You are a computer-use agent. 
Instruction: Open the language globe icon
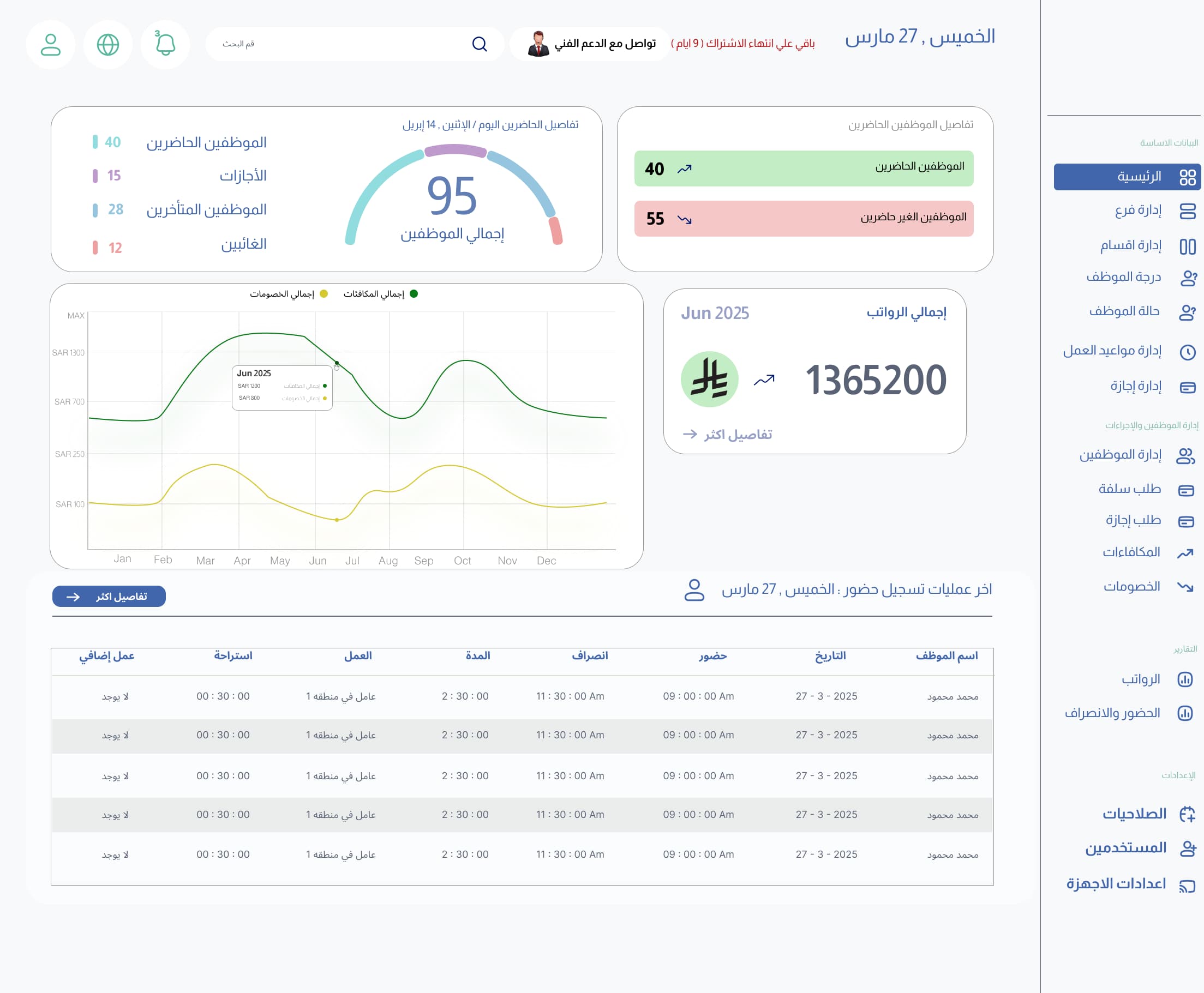pos(107,44)
